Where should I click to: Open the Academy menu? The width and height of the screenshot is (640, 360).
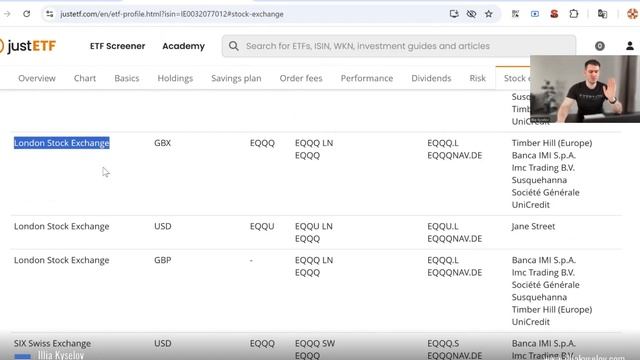click(184, 46)
